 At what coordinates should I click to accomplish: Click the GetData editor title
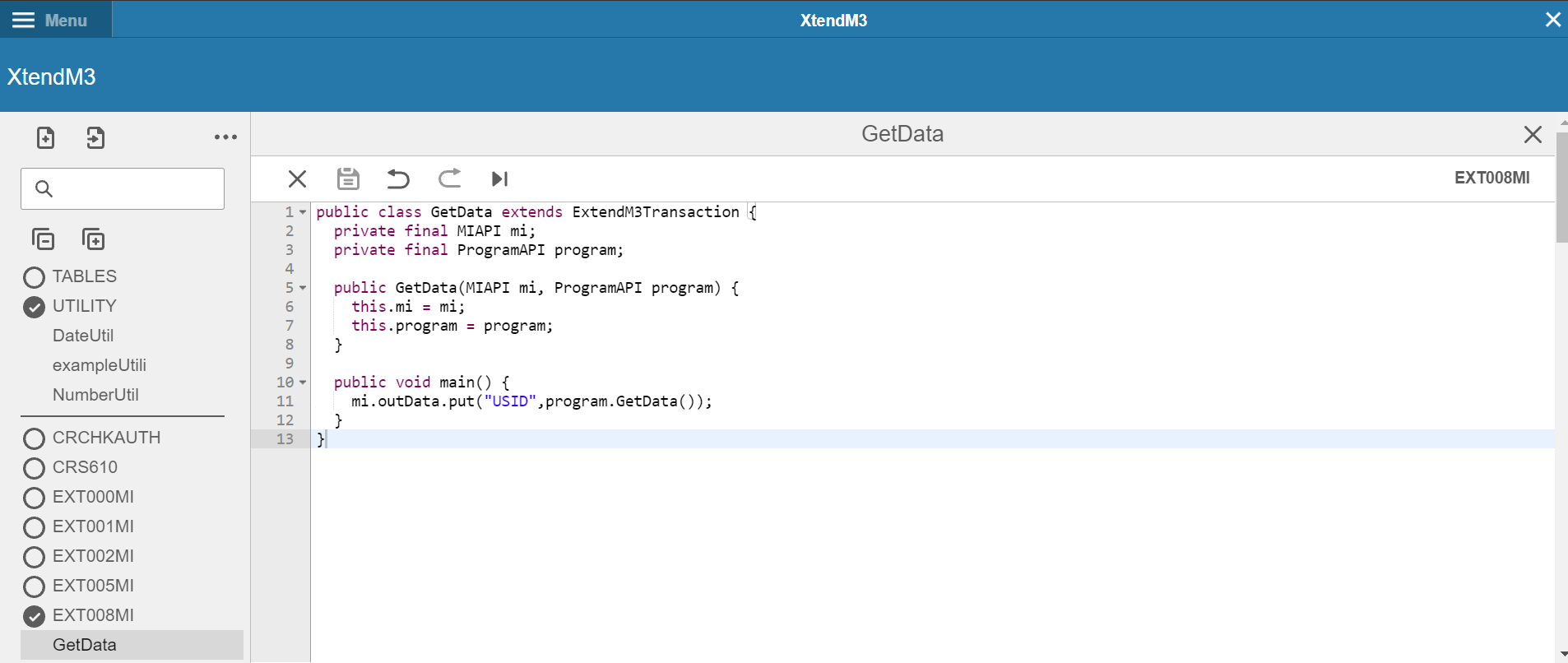pos(902,134)
